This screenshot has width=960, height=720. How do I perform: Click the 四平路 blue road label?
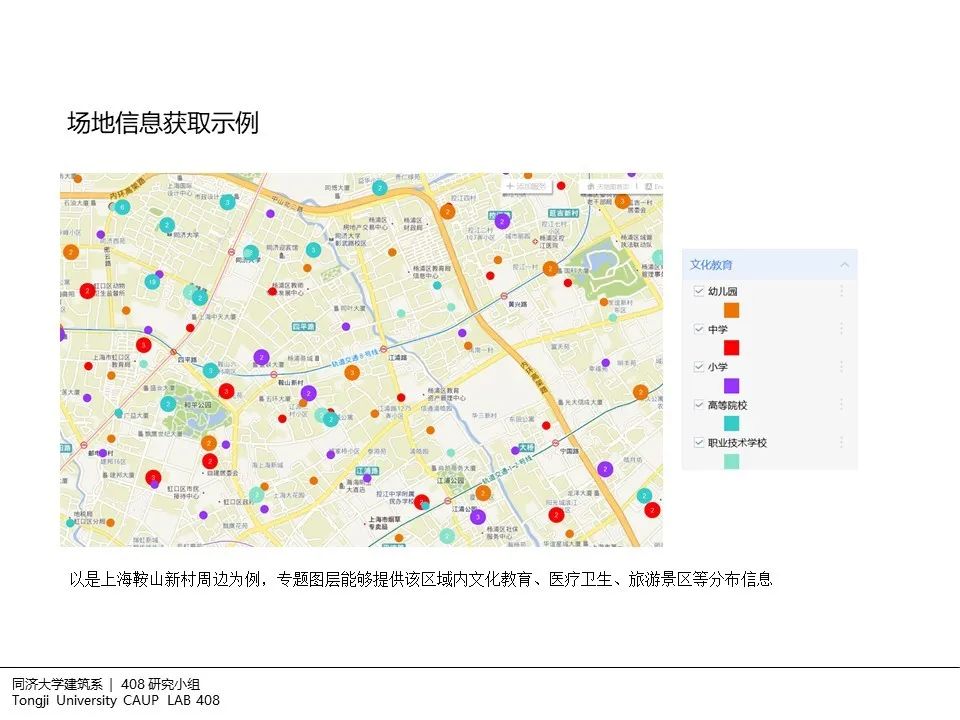coord(303,326)
